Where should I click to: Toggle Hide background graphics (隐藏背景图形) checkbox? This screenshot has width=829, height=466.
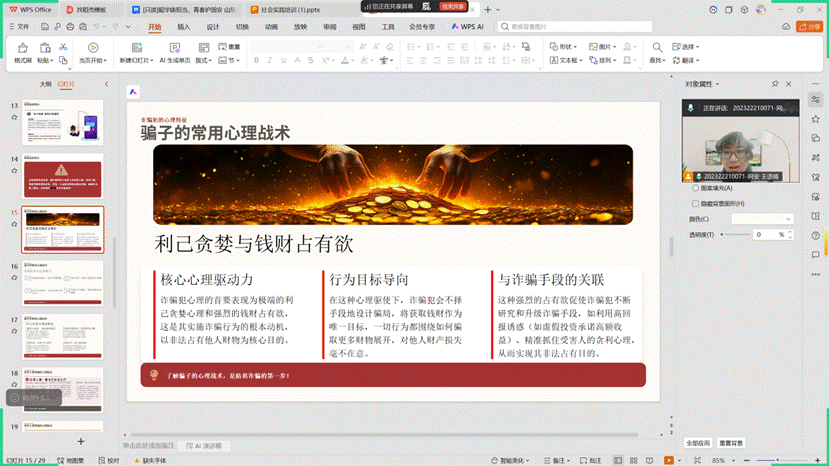tap(696, 204)
